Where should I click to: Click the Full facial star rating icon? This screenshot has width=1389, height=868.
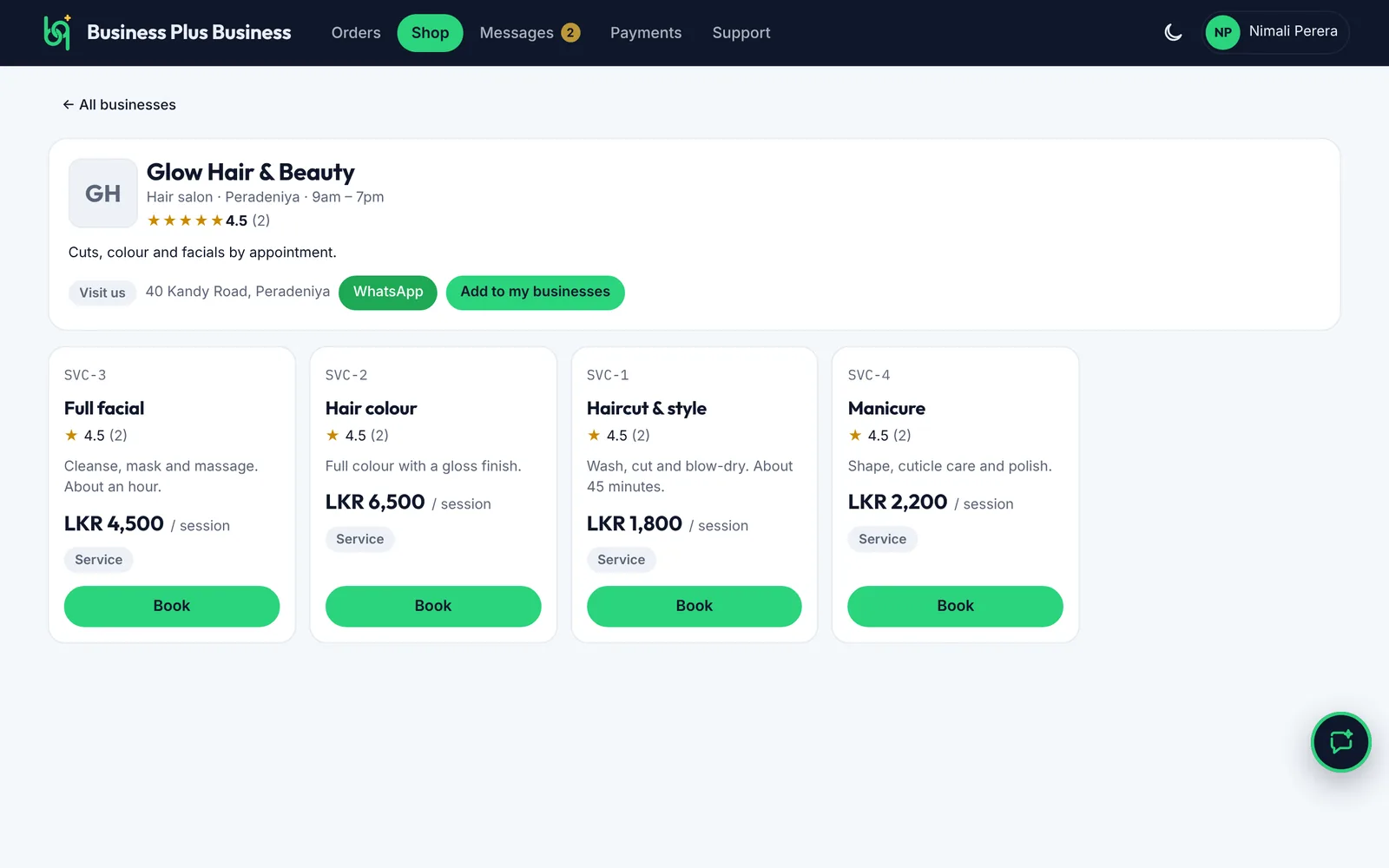coord(71,435)
